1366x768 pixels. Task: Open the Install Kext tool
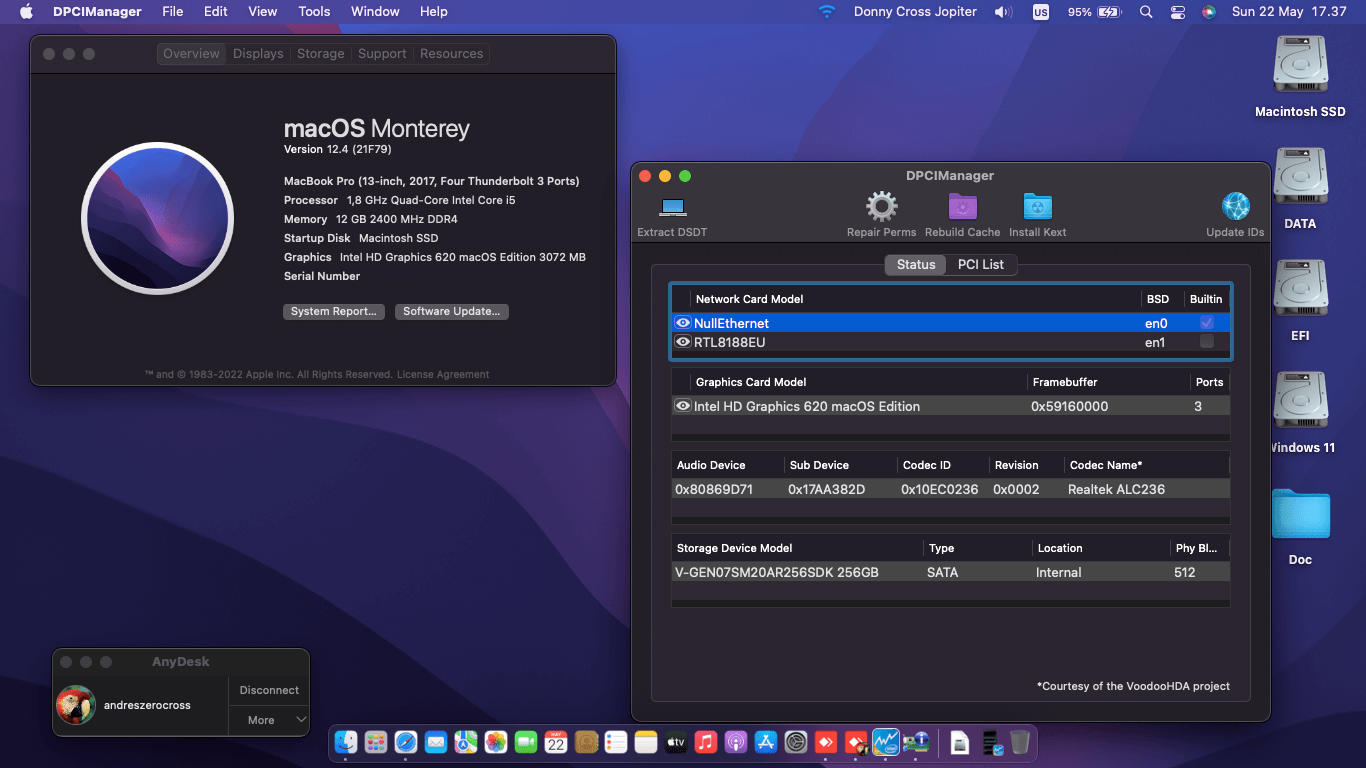pos(1037,207)
